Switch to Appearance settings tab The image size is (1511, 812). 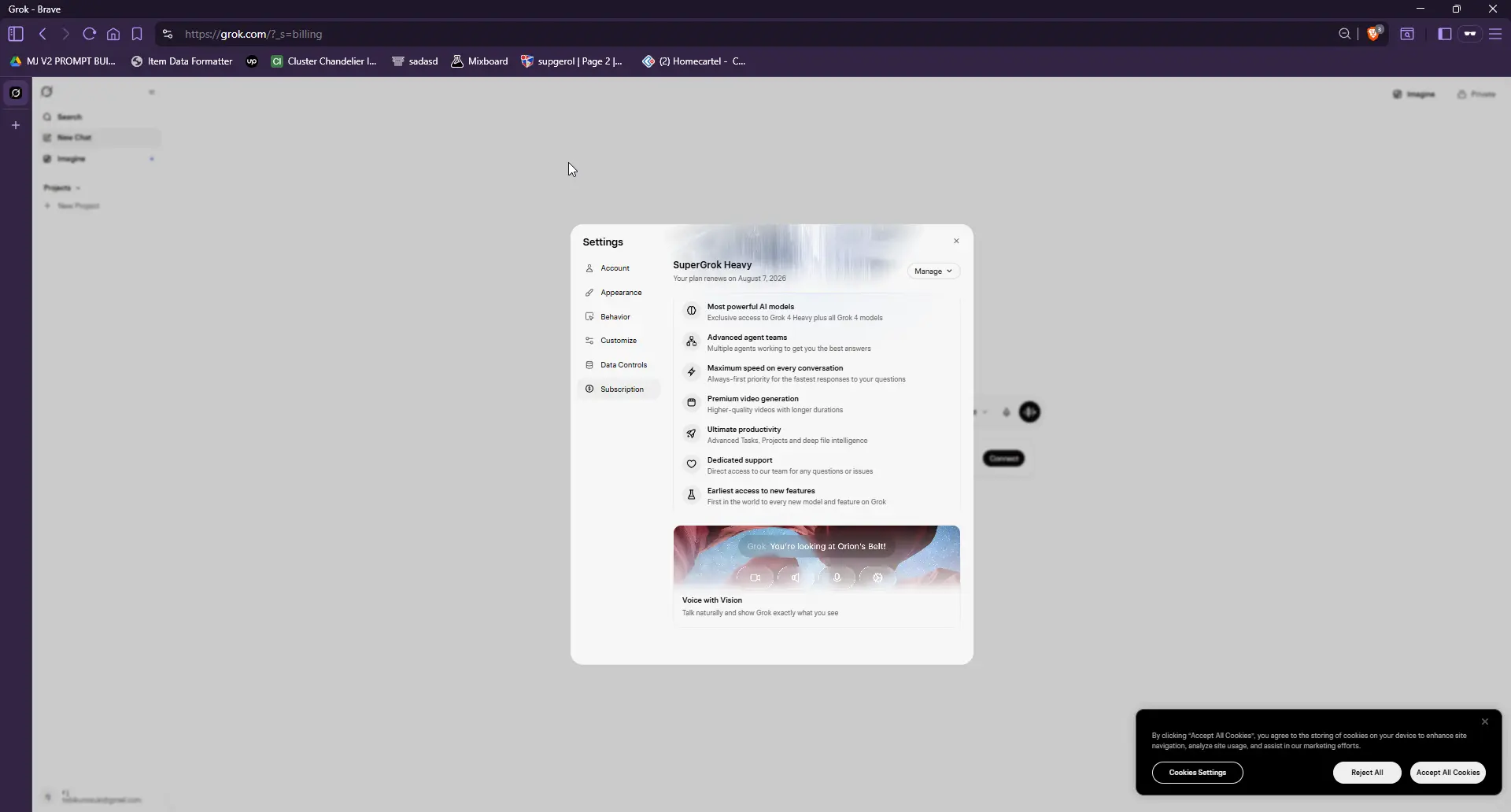[618, 293]
